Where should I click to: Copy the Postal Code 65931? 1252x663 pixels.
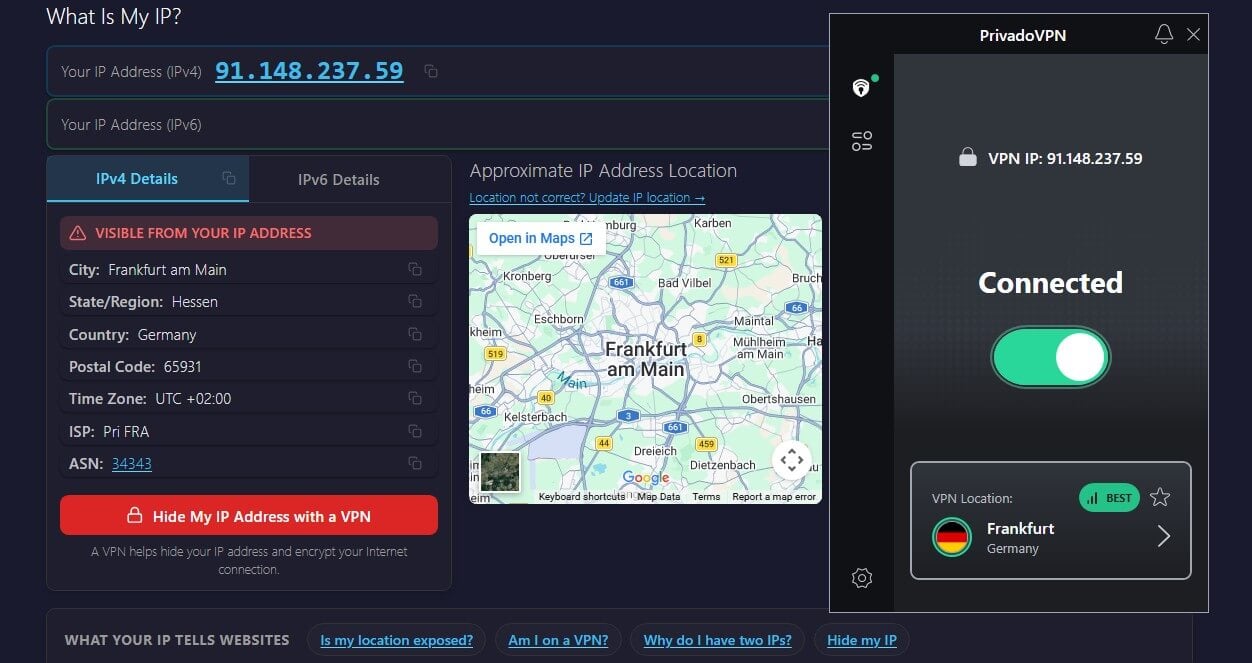pyautogui.click(x=414, y=366)
